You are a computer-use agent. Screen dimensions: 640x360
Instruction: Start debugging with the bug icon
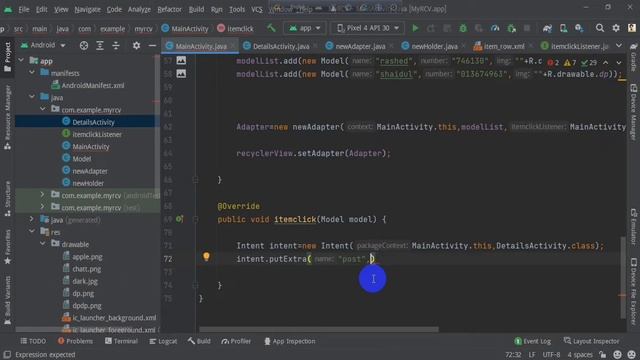(x=463, y=28)
